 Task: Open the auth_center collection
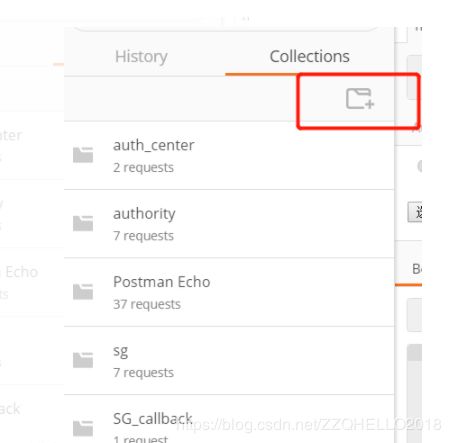tap(229, 155)
